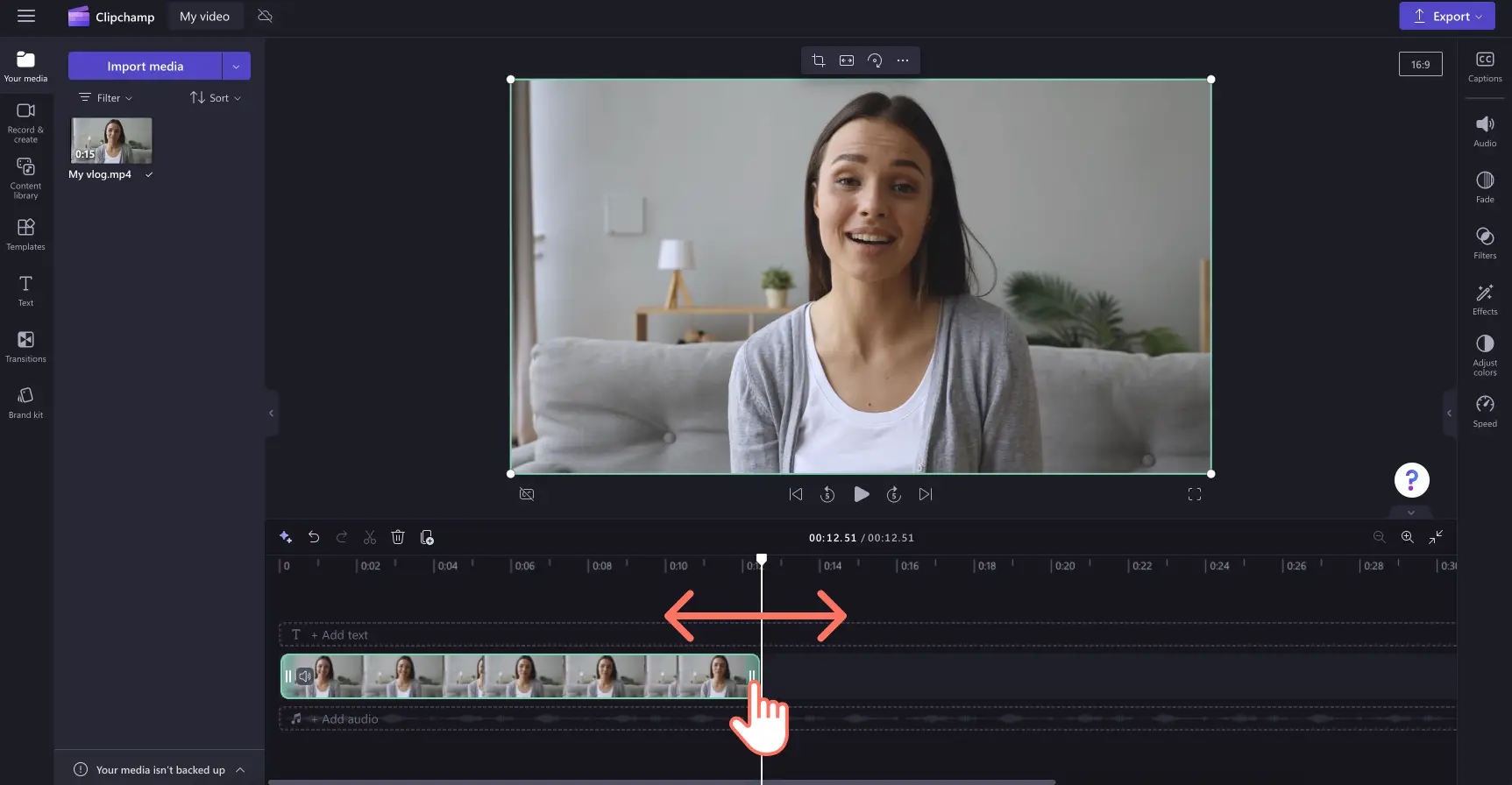Undo the last action
Screen dimensions: 1512x785
[314, 537]
